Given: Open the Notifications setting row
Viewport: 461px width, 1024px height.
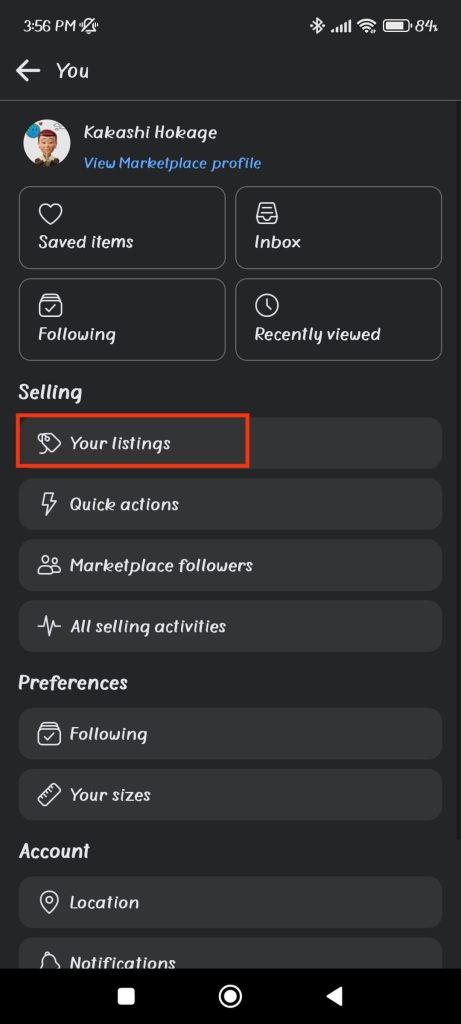Looking at the screenshot, I should pyautogui.click(x=230, y=955).
